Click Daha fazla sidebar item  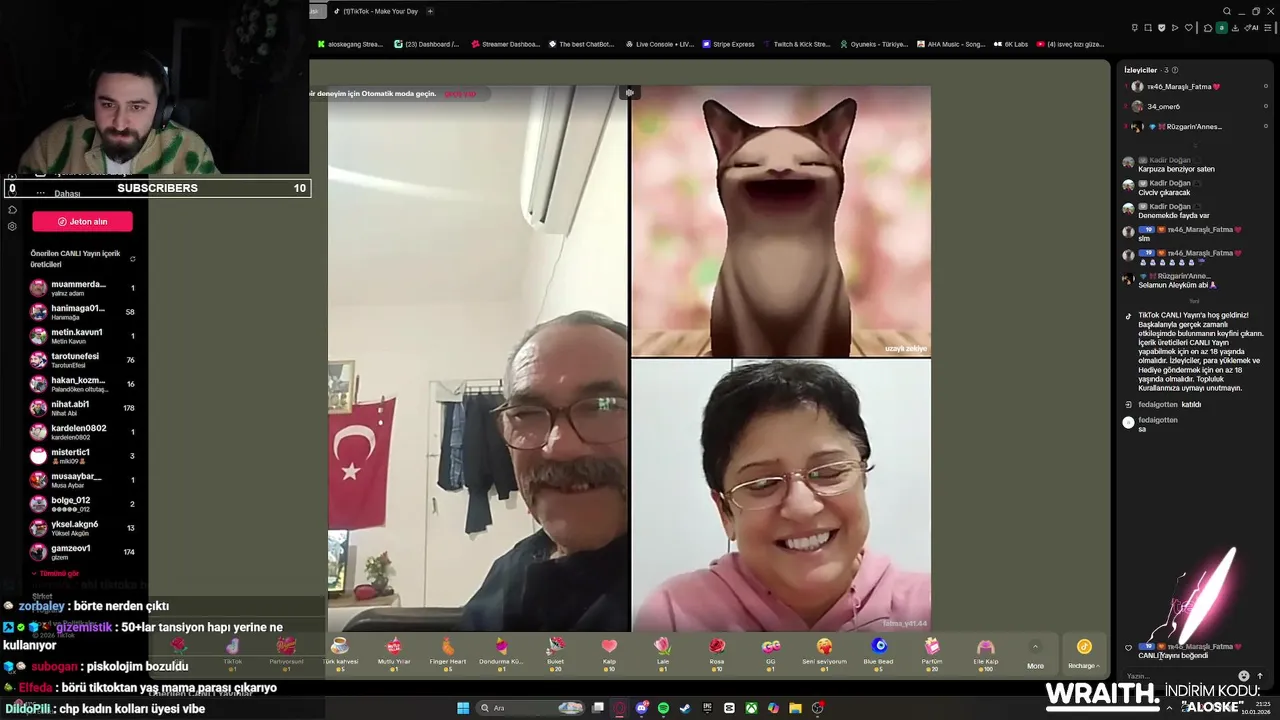pos(60,193)
